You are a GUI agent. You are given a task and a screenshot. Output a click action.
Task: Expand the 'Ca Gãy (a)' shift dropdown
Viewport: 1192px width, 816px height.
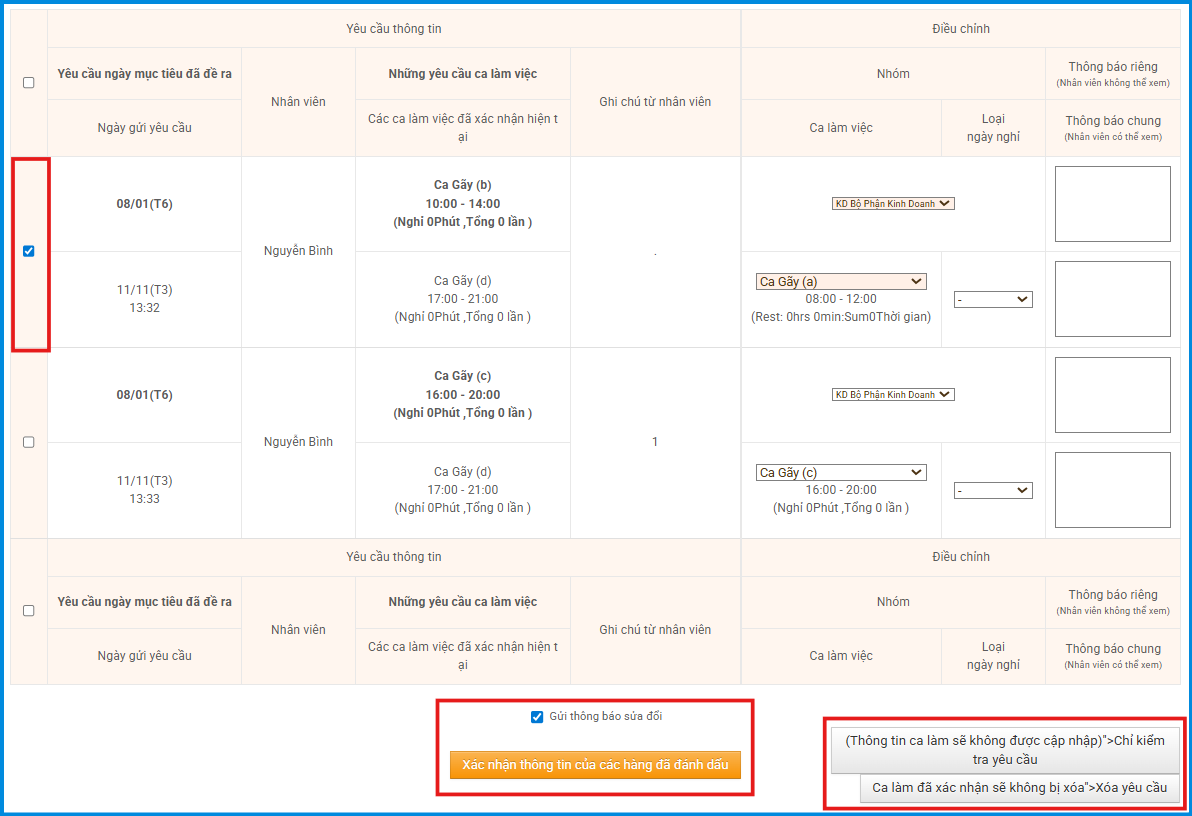(x=840, y=282)
